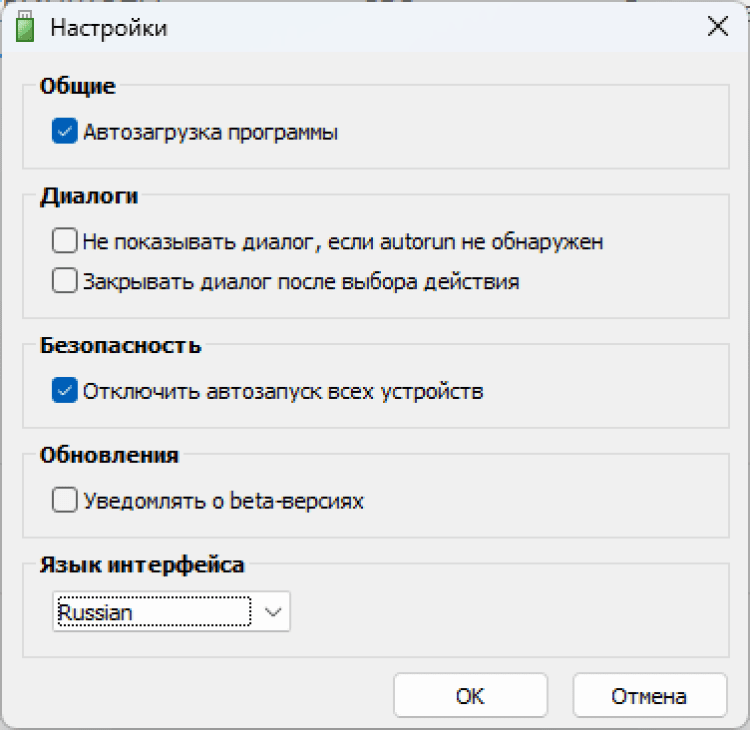The image size is (750, 730).
Task: Click the 'Russian' language combo box field
Action: [150, 612]
